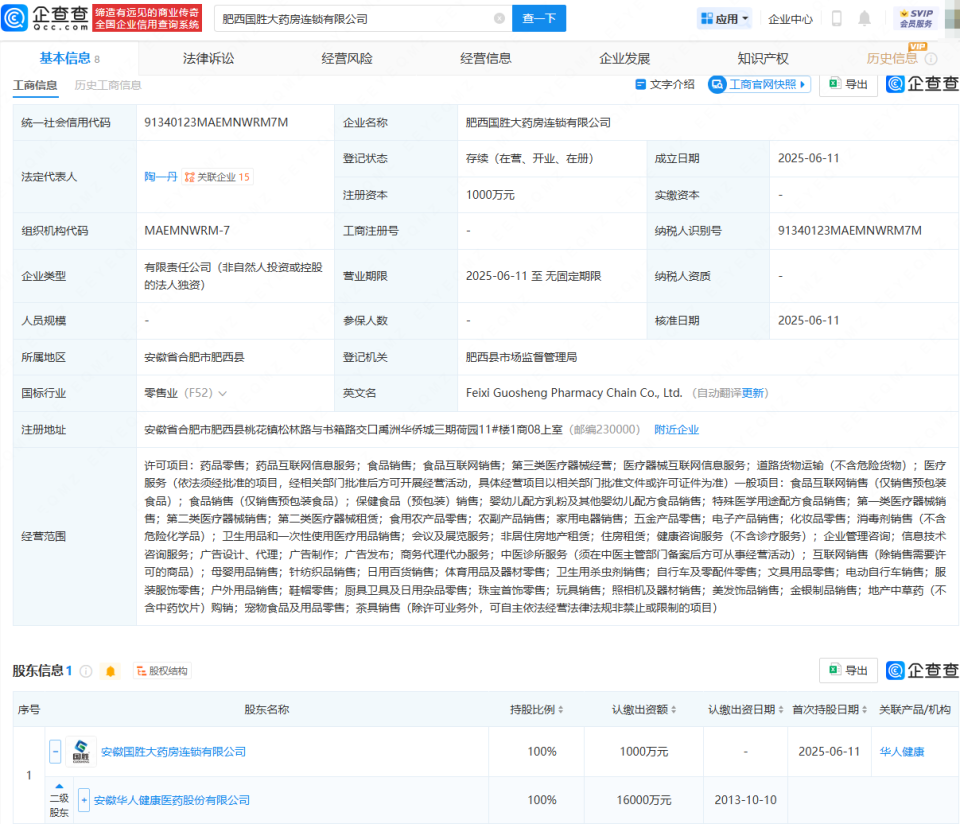Switch to 经营信息 tab

point(486,59)
